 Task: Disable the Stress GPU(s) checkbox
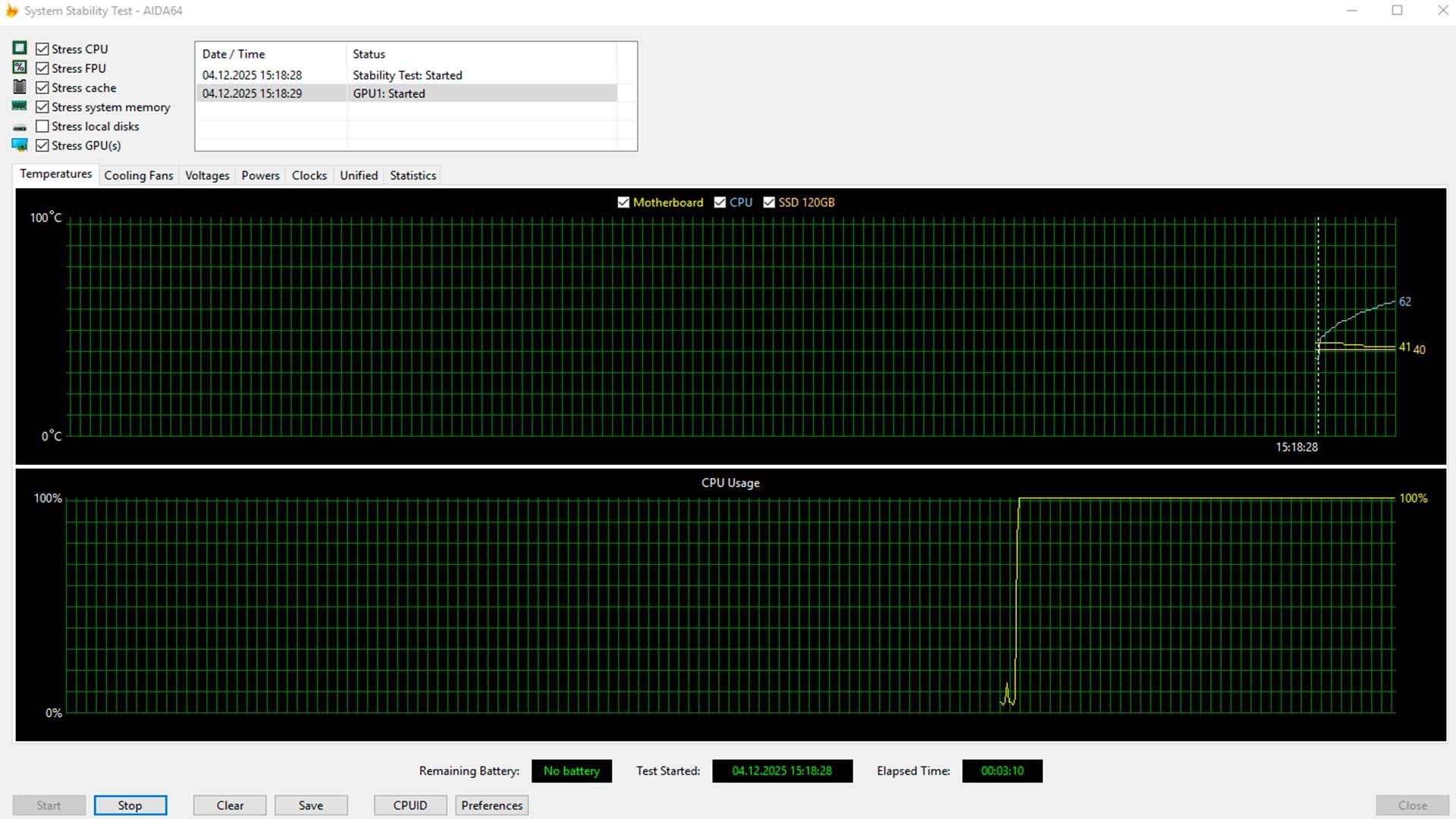pyautogui.click(x=42, y=146)
